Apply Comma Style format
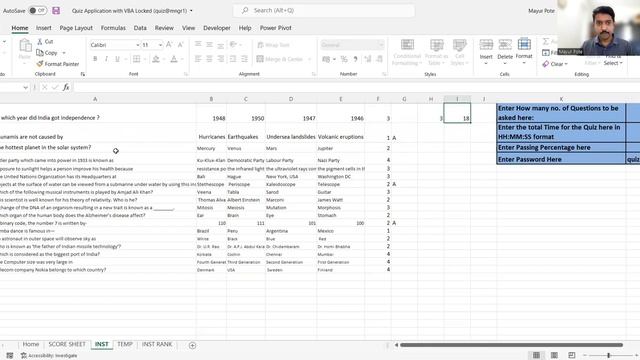640x360 pixels. pos(356,59)
